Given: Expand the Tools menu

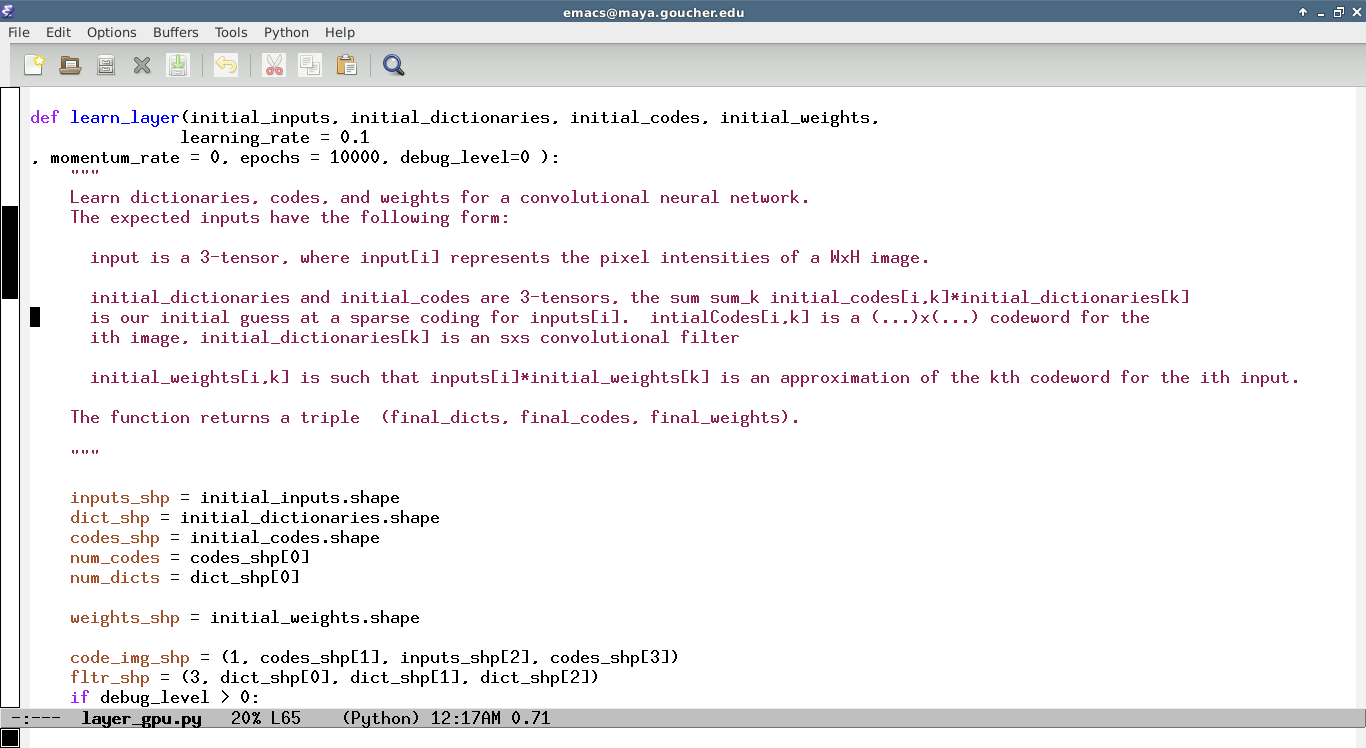Looking at the screenshot, I should (231, 32).
